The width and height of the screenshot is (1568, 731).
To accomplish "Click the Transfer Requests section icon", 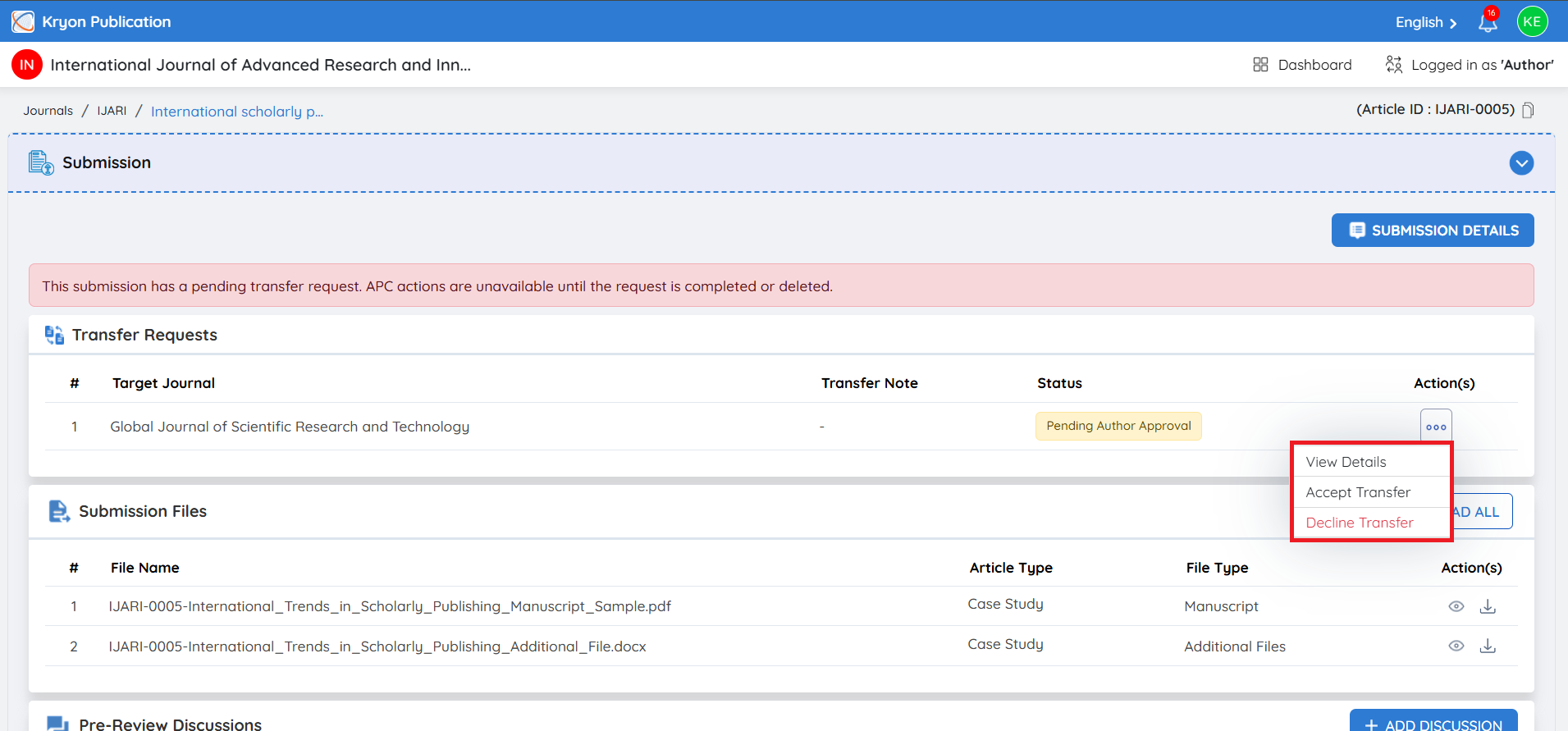I will point(54,335).
